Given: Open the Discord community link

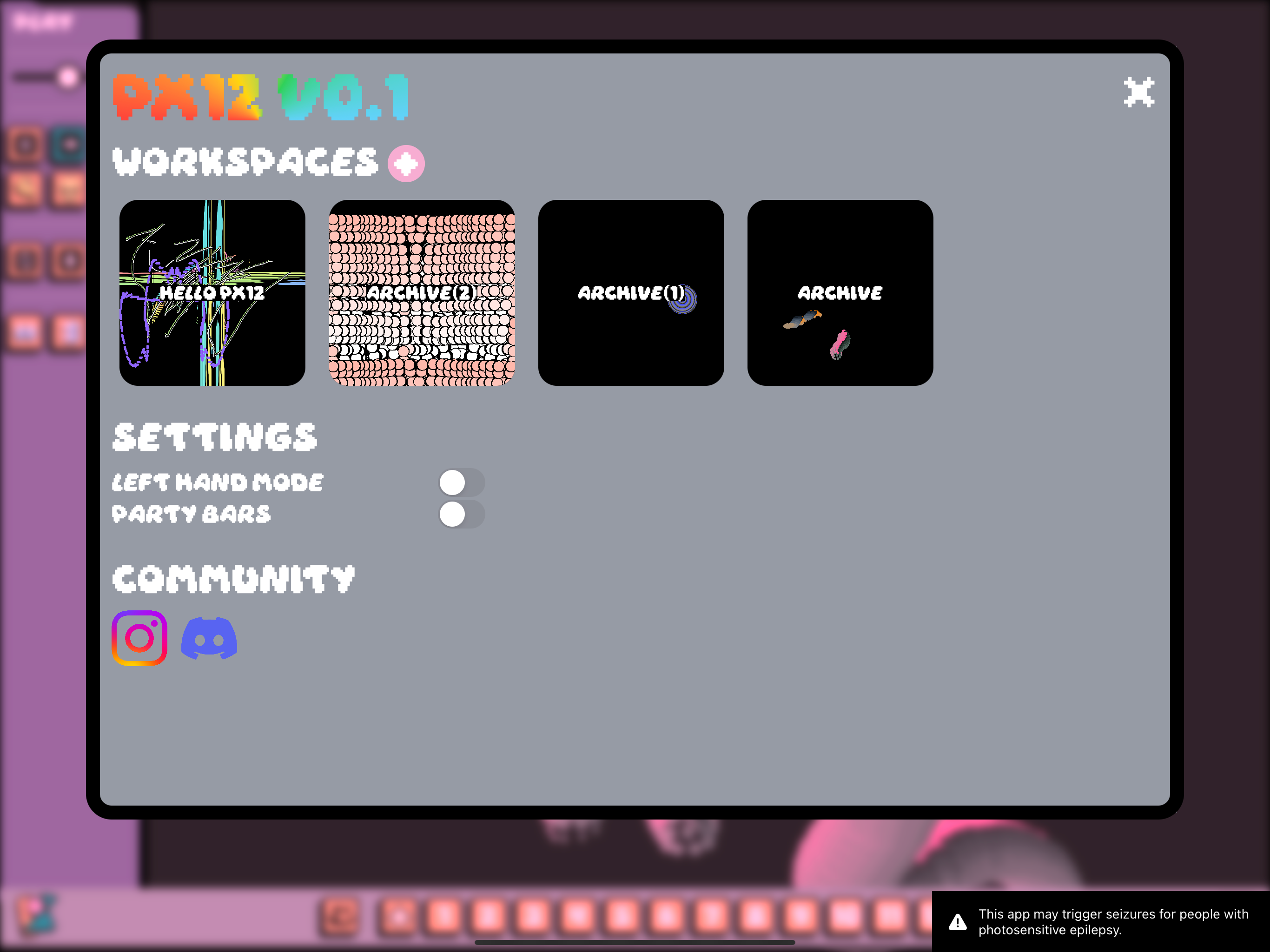Looking at the screenshot, I should click(x=209, y=638).
